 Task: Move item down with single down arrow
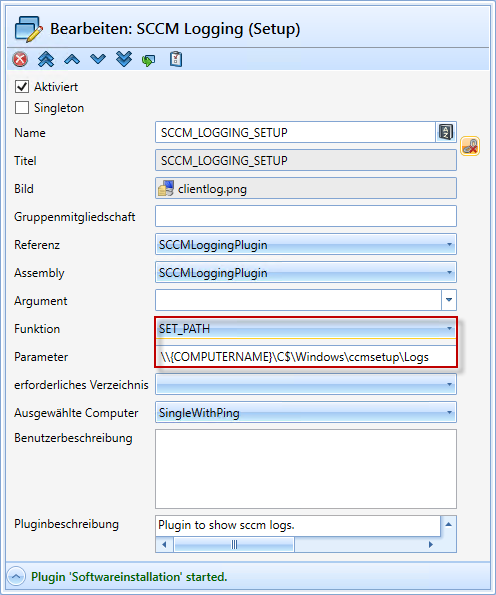pos(98,60)
